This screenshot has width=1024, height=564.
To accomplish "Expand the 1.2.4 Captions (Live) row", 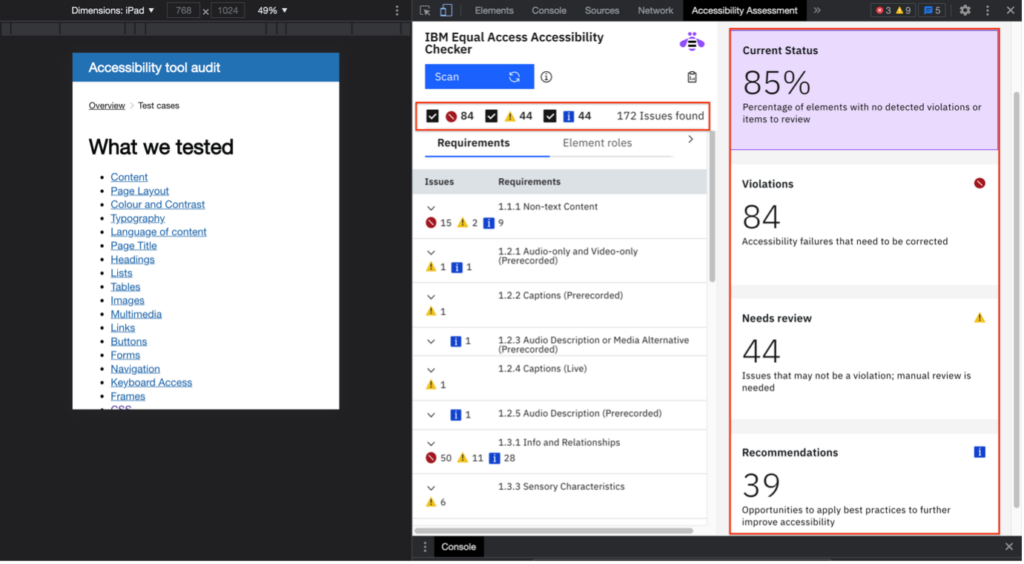I will tap(431, 370).
